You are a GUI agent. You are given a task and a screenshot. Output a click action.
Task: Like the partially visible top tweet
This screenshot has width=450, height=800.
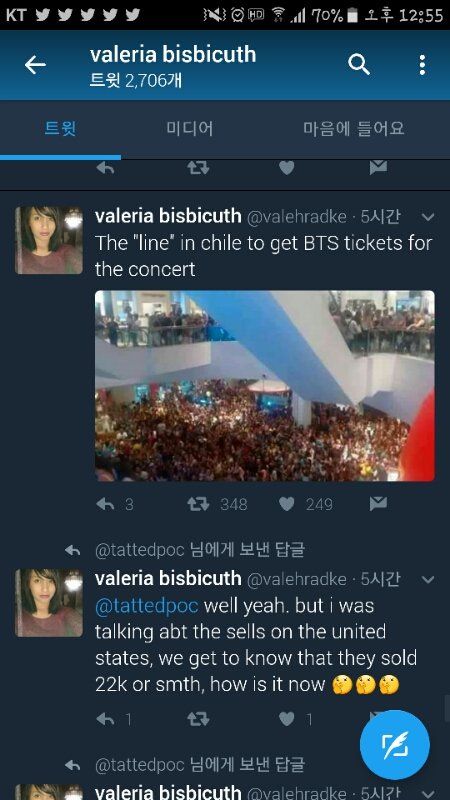pos(287,168)
